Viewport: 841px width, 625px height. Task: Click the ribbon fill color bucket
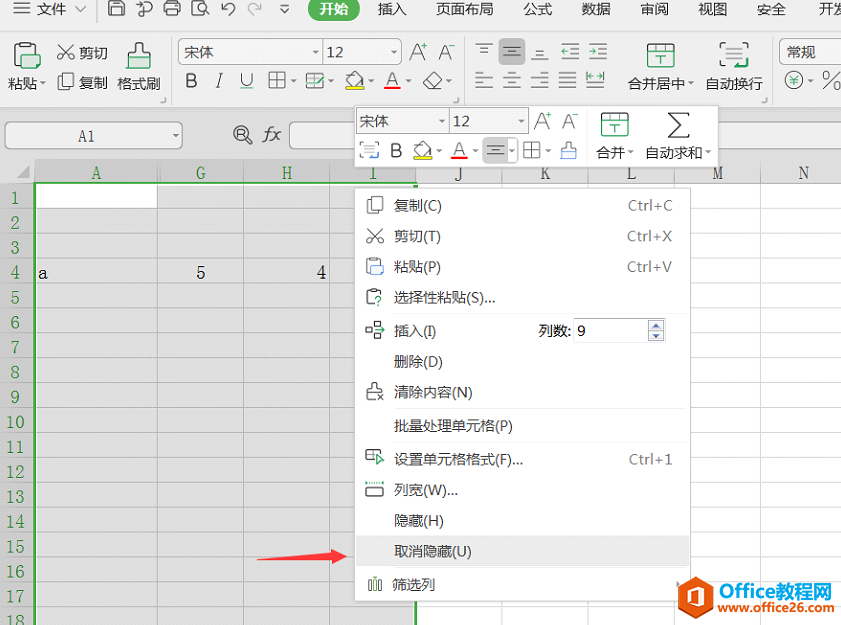tap(355, 80)
